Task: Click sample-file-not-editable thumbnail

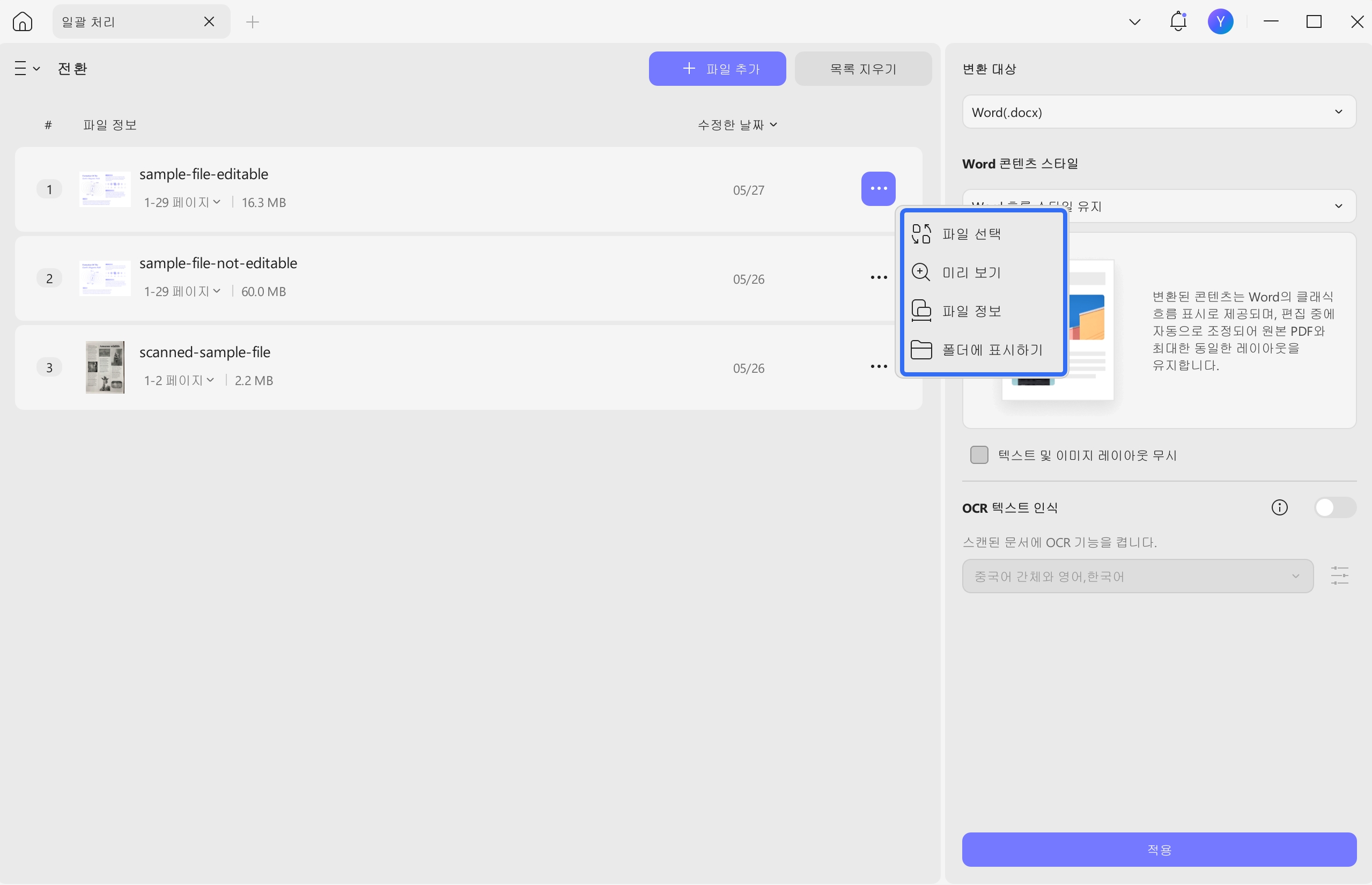Action: (x=105, y=278)
